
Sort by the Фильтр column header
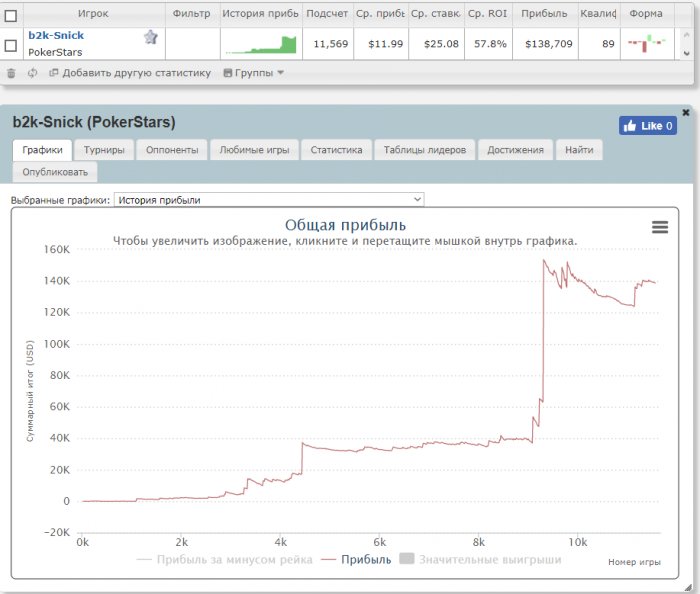pos(192,14)
